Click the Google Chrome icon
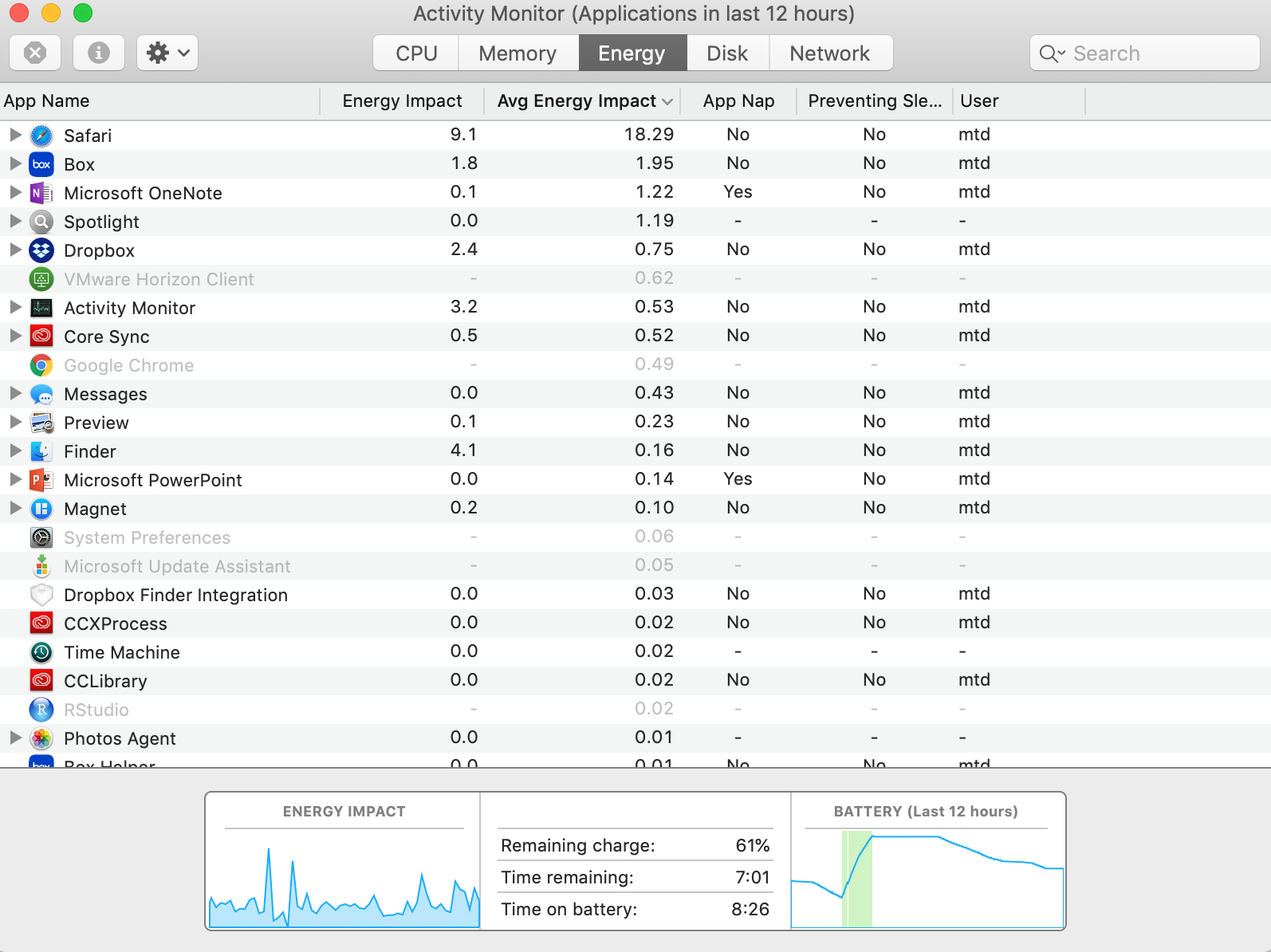This screenshot has width=1271, height=952. click(x=41, y=365)
